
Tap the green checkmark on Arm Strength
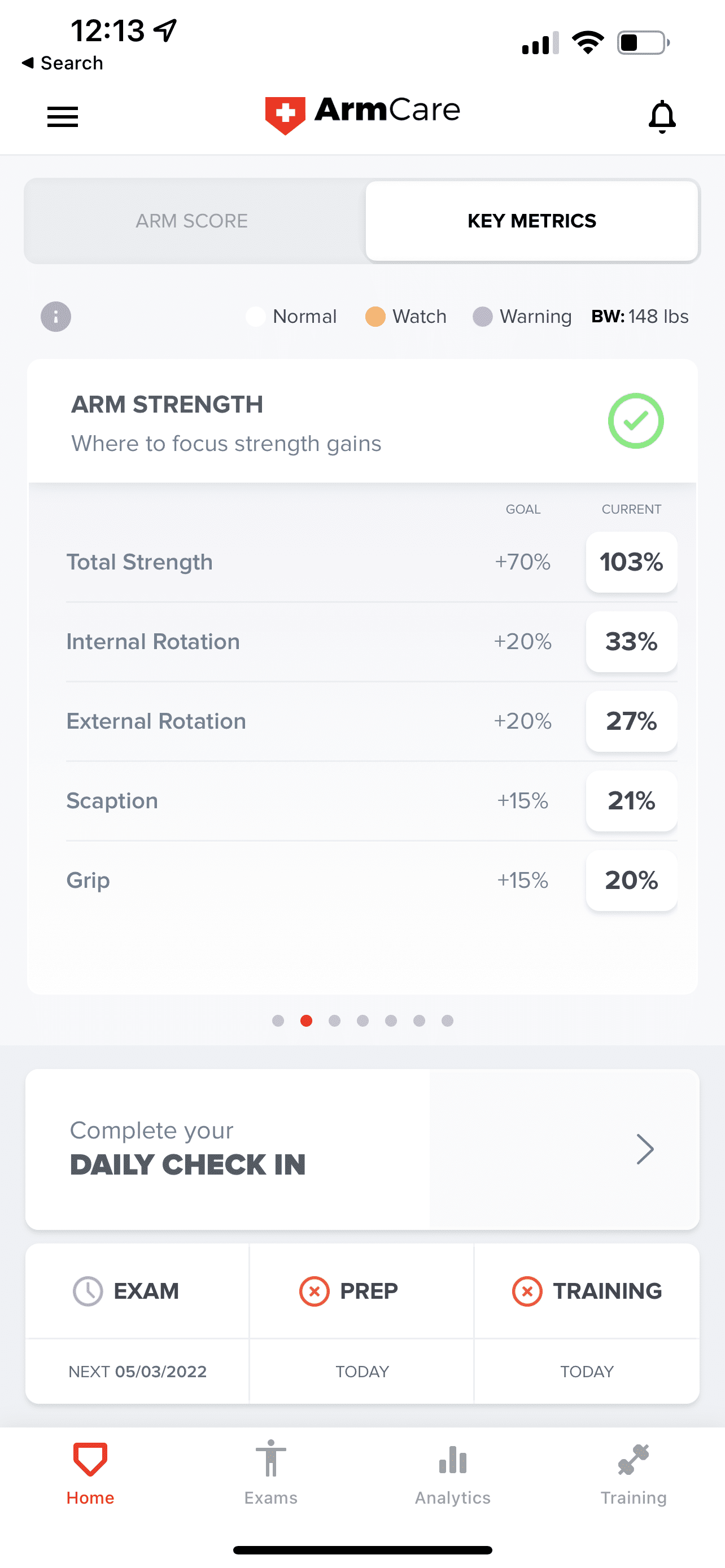pyautogui.click(x=635, y=421)
